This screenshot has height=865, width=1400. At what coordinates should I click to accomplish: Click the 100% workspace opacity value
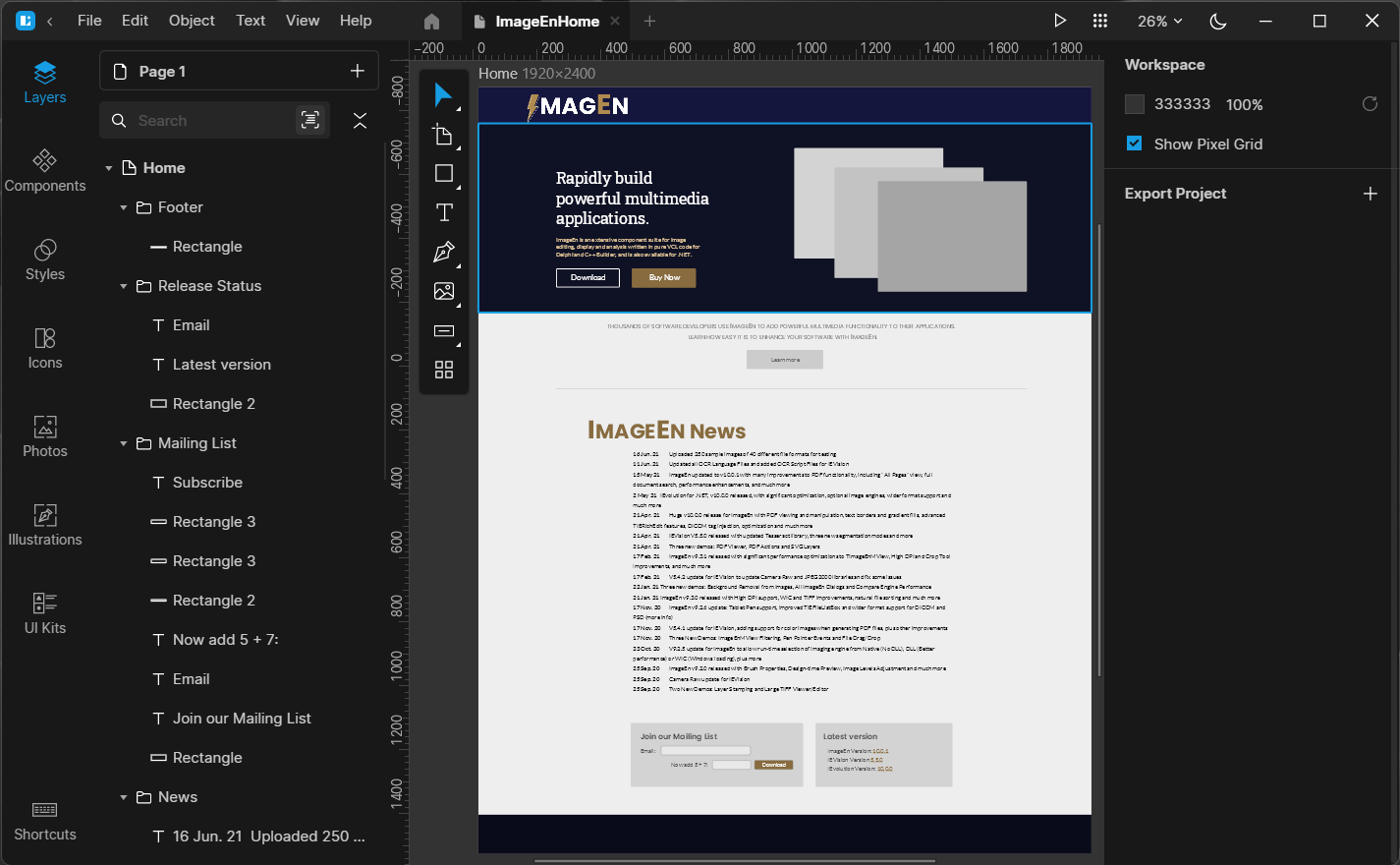1244,104
